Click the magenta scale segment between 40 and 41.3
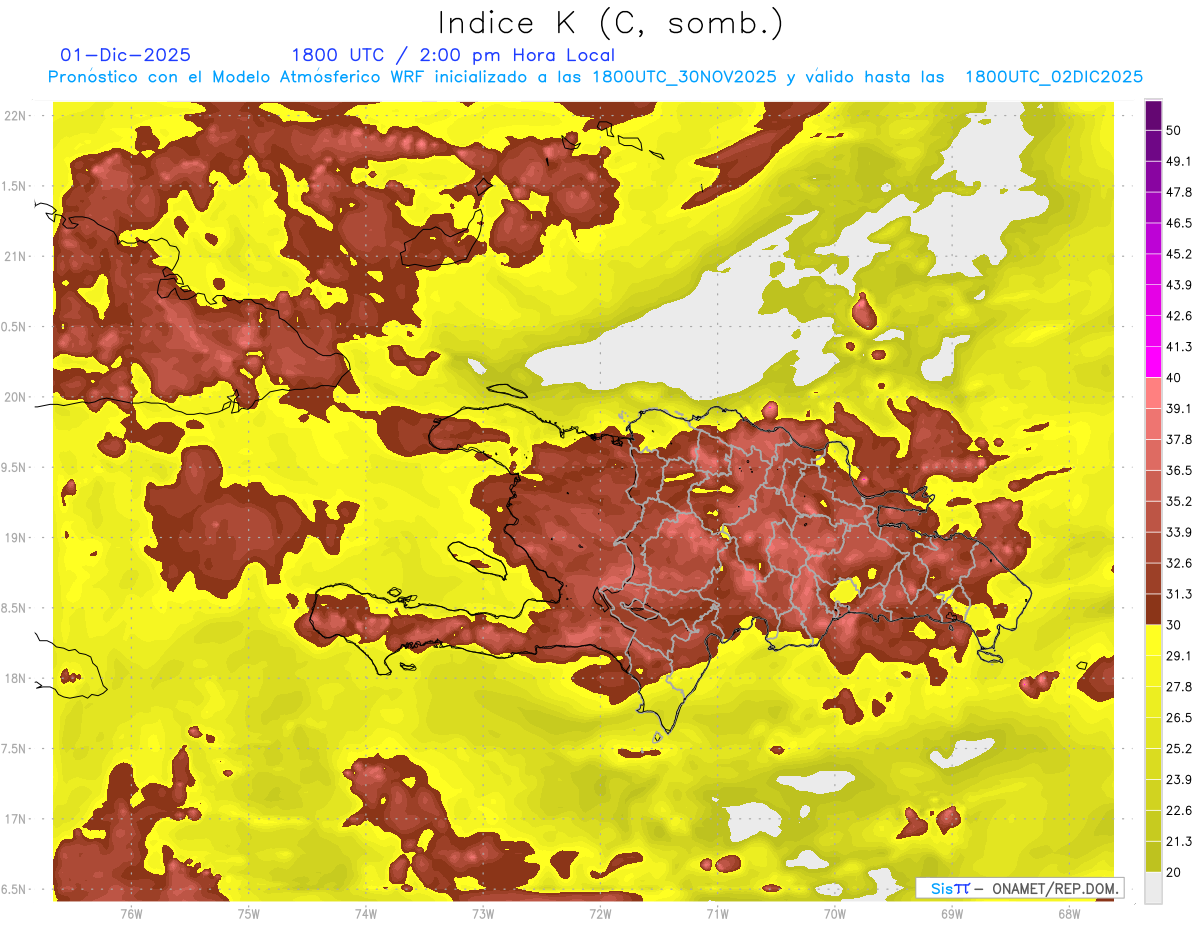The image size is (1200, 927). [x=1153, y=362]
